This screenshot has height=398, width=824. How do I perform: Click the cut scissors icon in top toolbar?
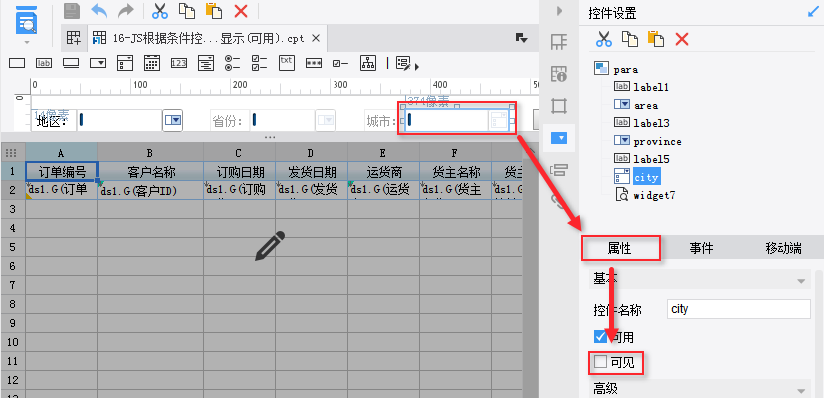(x=160, y=11)
